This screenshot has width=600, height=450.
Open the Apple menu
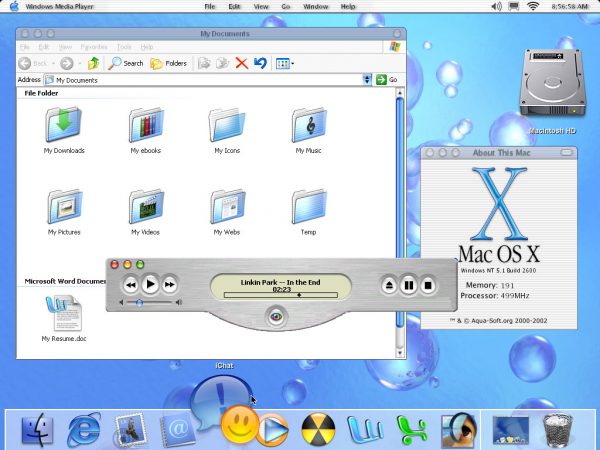click(x=14, y=6)
